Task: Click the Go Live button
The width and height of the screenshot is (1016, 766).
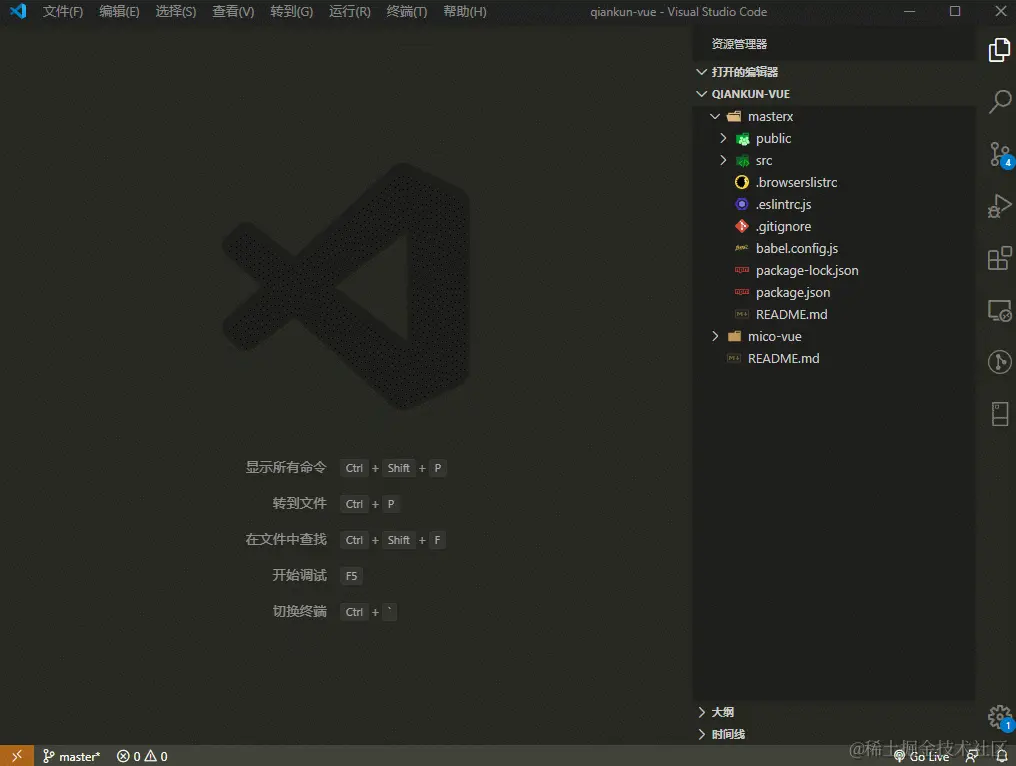Action: (921, 756)
